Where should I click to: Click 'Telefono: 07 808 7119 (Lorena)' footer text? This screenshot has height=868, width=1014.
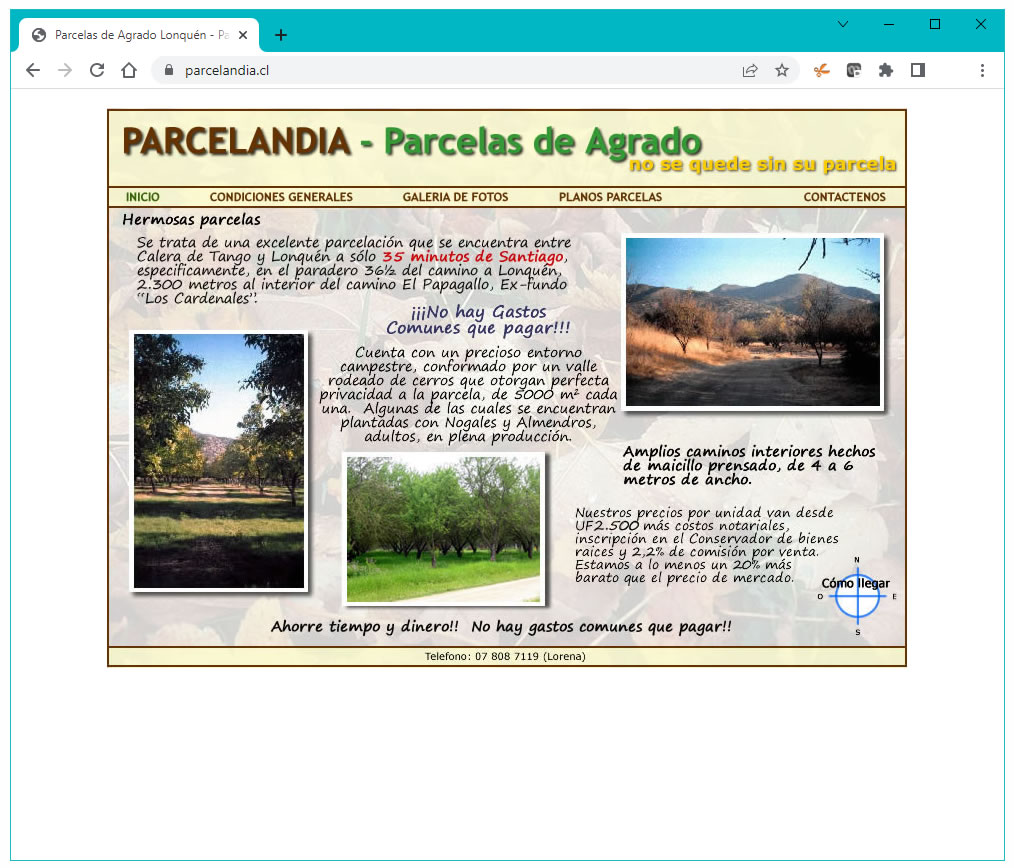[505, 656]
